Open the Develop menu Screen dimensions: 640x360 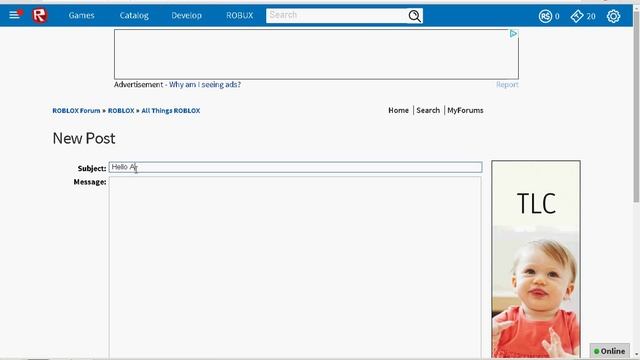click(187, 16)
